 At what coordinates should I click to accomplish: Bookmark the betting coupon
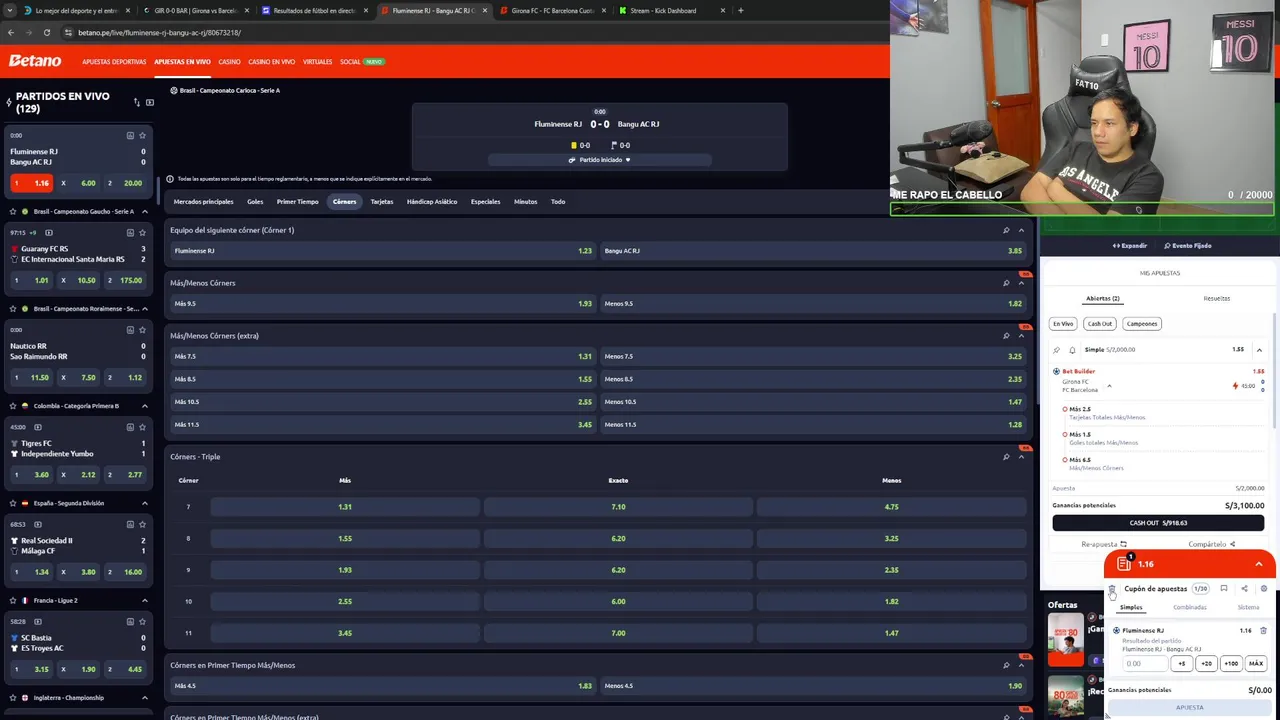(x=1223, y=589)
